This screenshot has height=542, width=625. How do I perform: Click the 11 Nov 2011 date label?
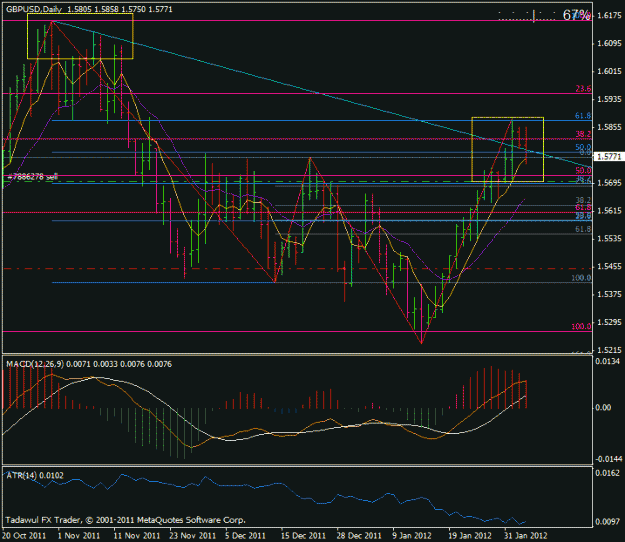[x=137, y=536]
